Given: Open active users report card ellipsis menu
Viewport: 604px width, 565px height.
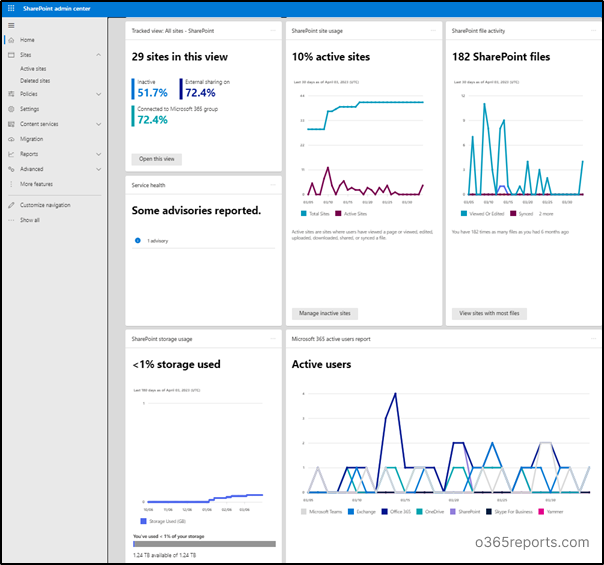Looking at the screenshot, I should 594,339.
